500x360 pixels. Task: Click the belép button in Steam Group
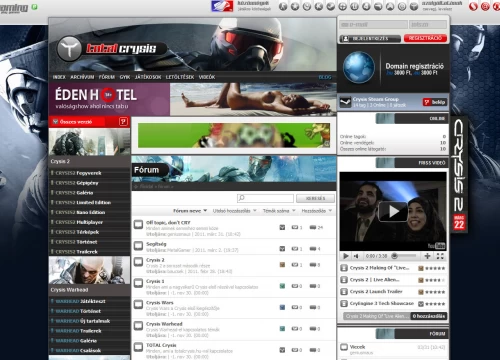(x=435, y=102)
